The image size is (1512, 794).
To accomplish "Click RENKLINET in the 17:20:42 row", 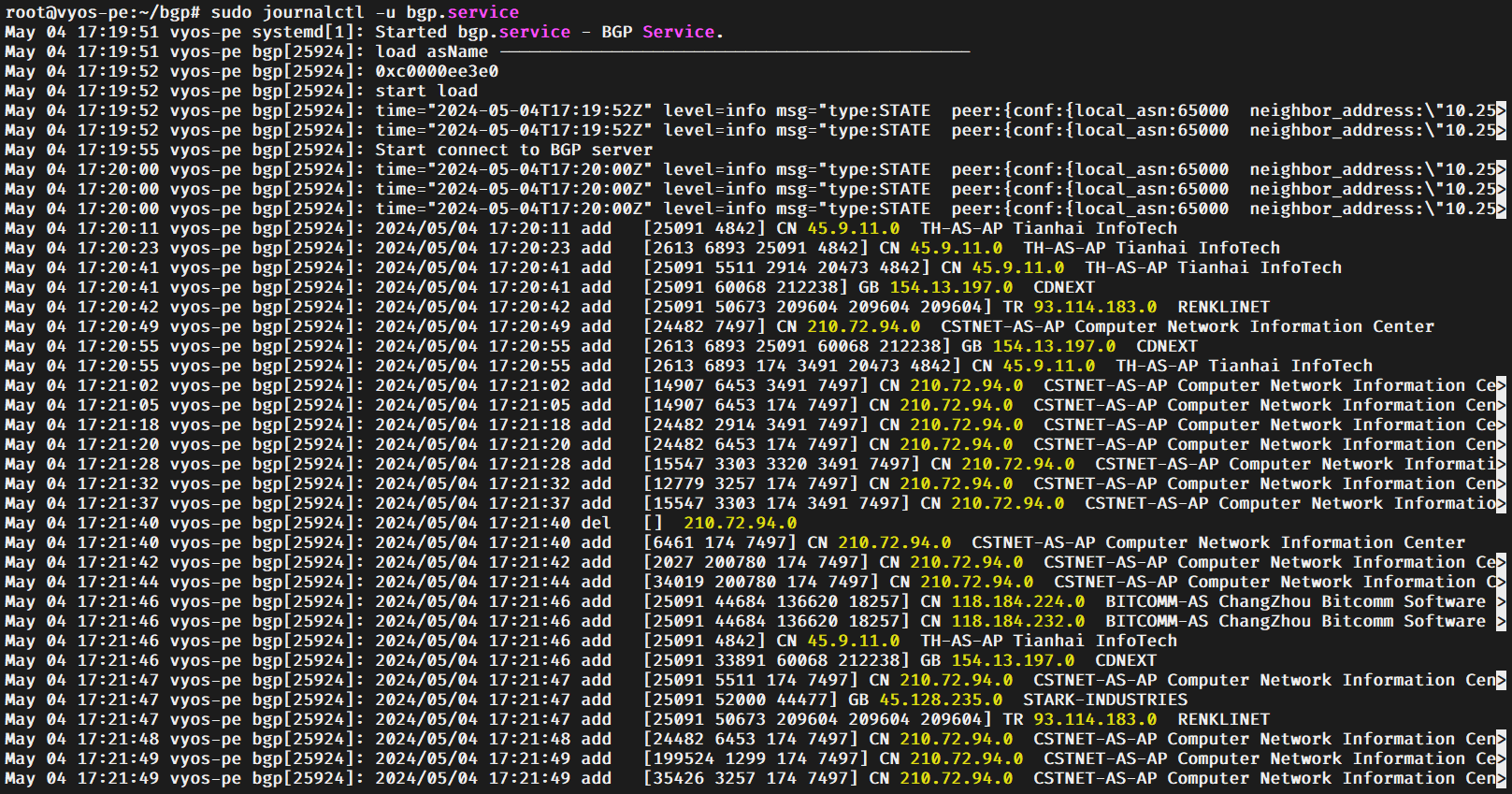I will pos(1224,307).
